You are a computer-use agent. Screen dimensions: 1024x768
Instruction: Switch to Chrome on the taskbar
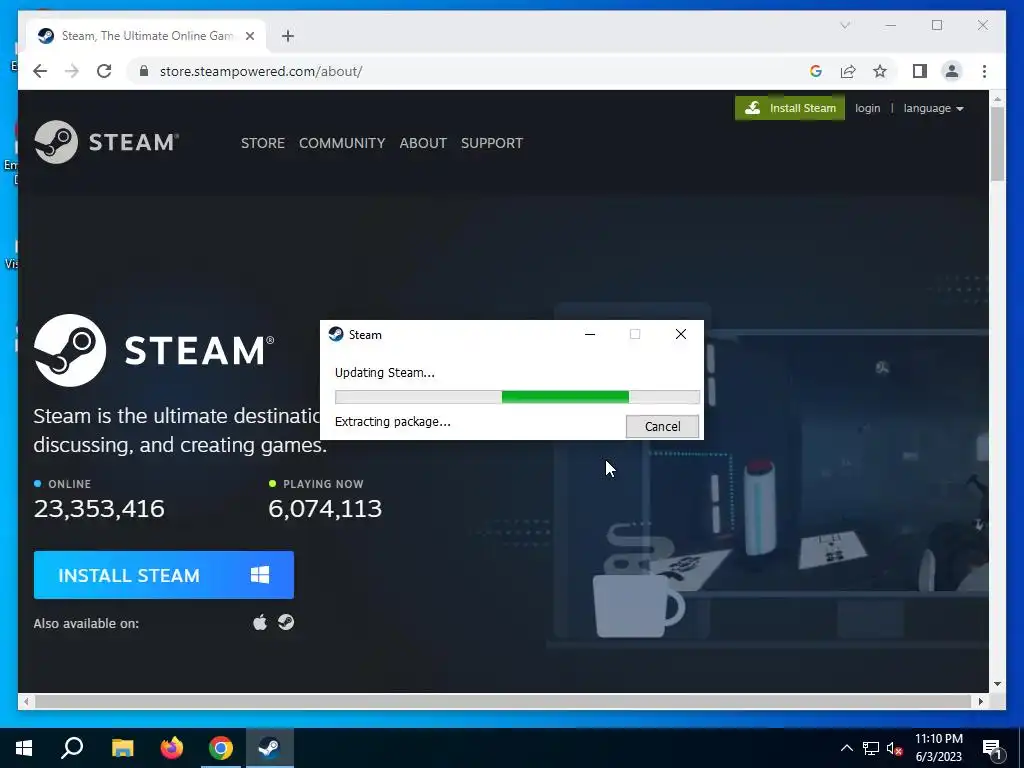[221, 747]
